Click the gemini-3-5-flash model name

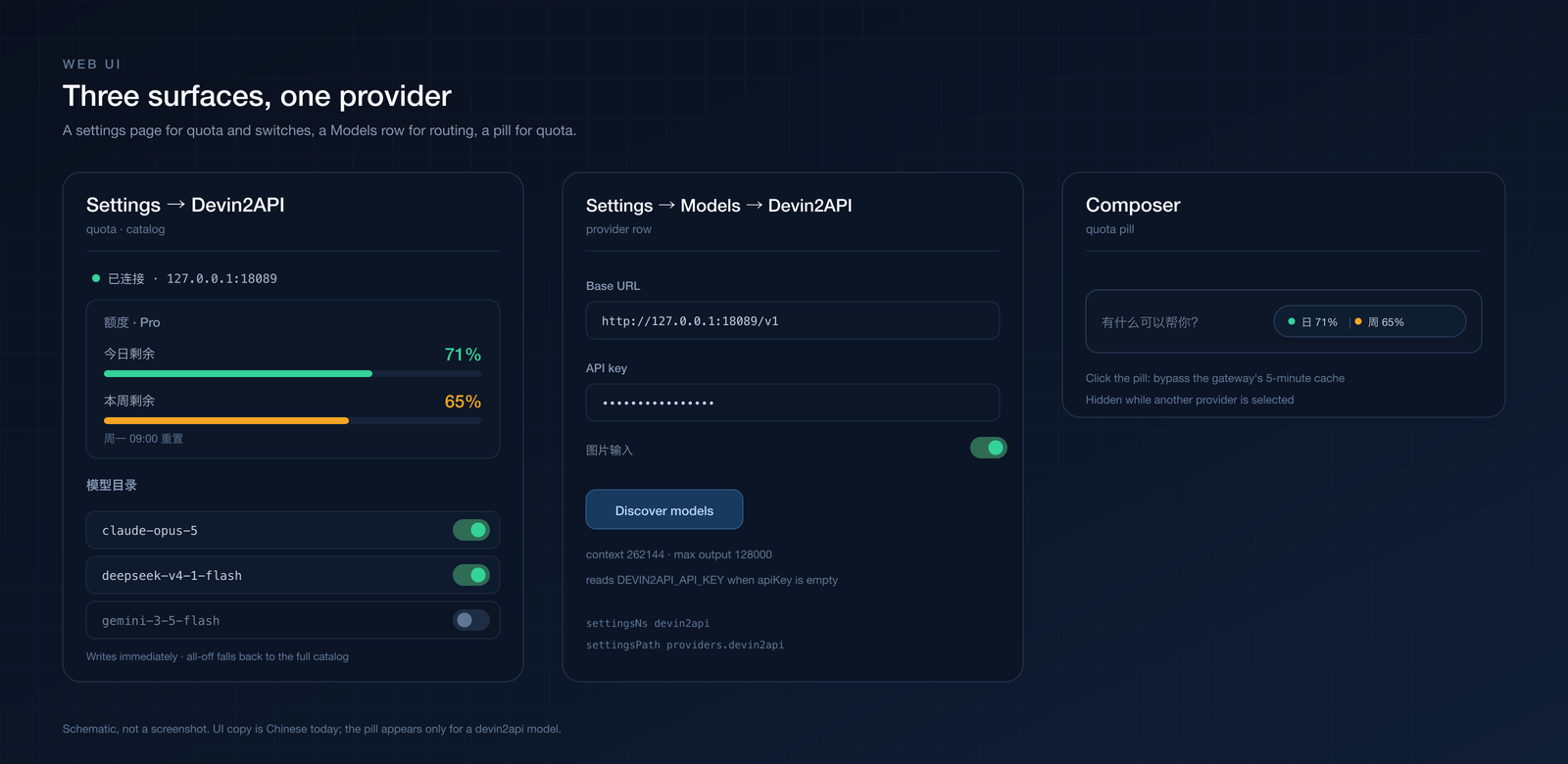point(161,620)
